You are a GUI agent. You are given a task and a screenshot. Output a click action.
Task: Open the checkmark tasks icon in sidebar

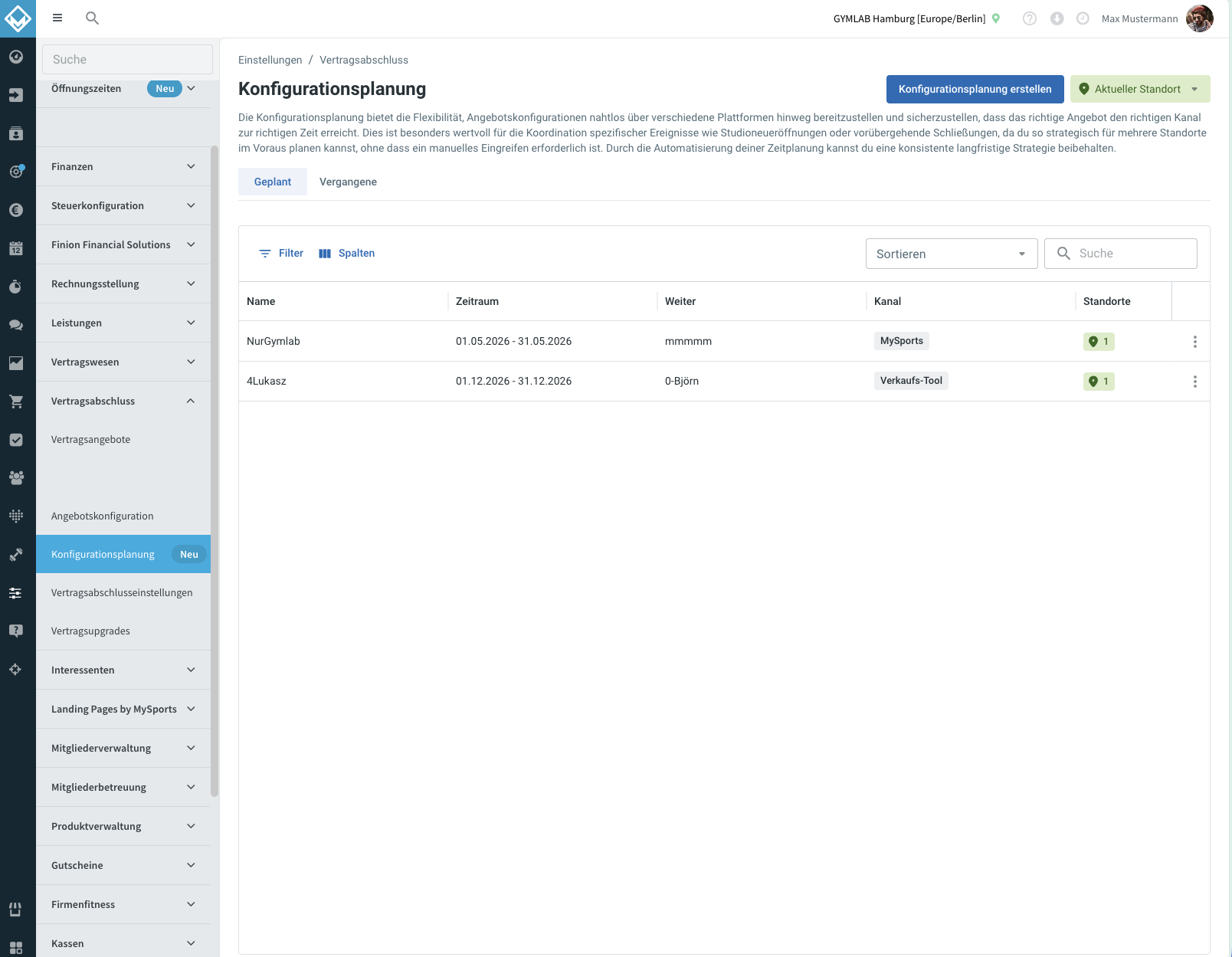pyautogui.click(x=16, y=440)
